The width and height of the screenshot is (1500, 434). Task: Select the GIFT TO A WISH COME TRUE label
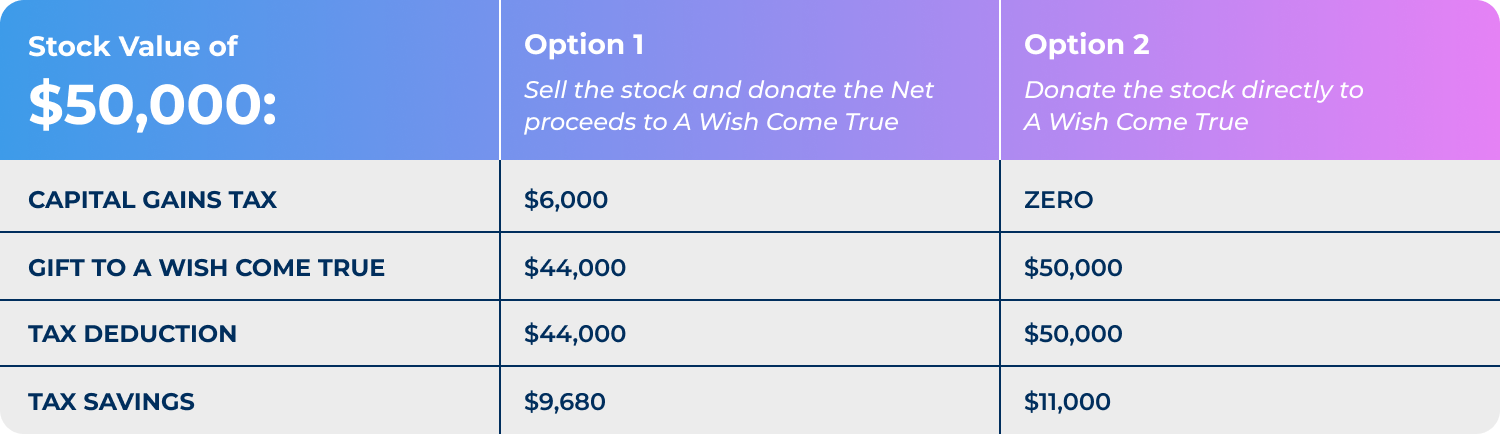(x=206, y=267)
